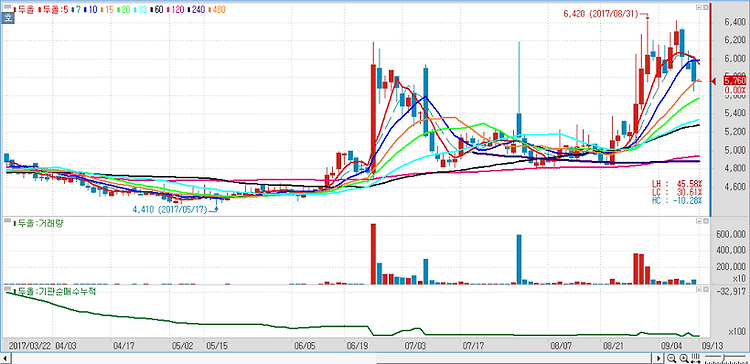
Task: Click the 4,600 price axis label
Action: (734, 187)
